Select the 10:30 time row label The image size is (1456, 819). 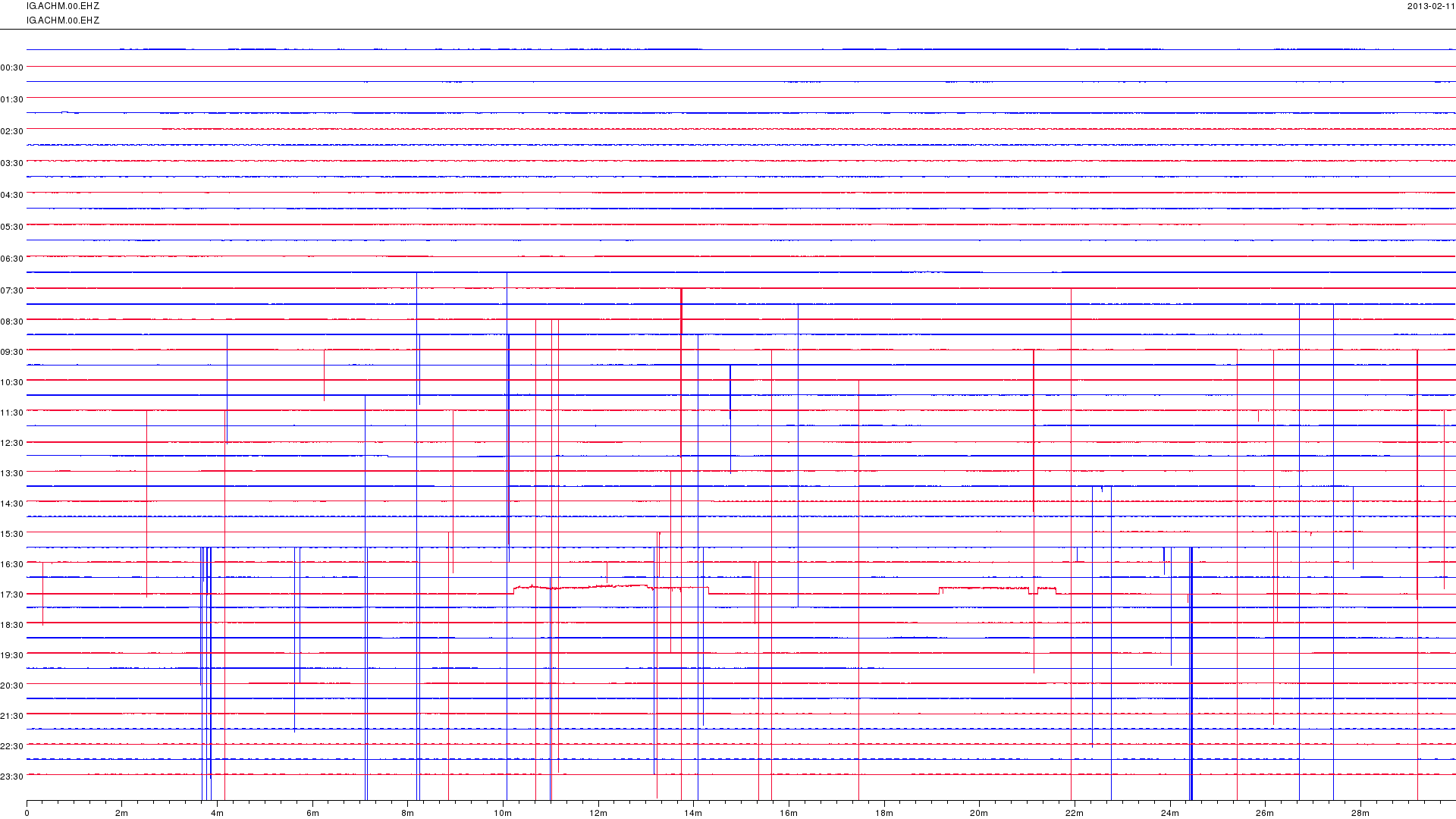pyautogui.click(x=12, y=382)
